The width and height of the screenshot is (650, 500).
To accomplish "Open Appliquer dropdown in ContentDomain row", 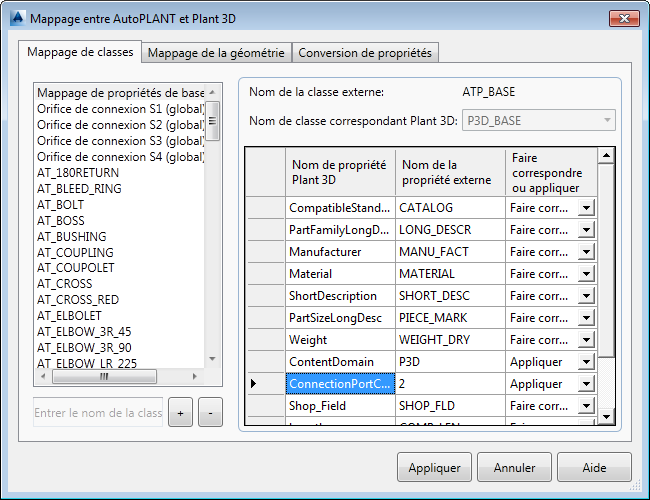I will click(x=587, y=362).
